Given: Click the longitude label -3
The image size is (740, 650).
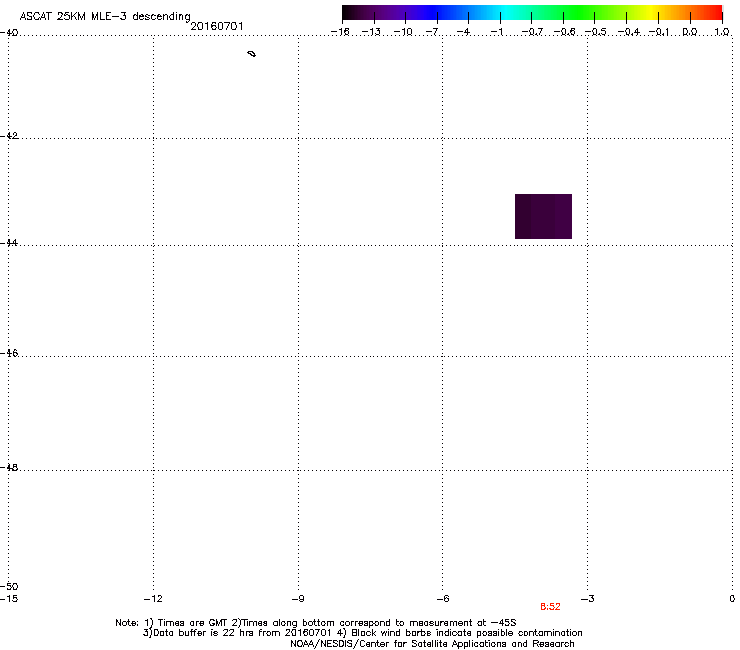Looking at the screenshot, I should [587, 599].
